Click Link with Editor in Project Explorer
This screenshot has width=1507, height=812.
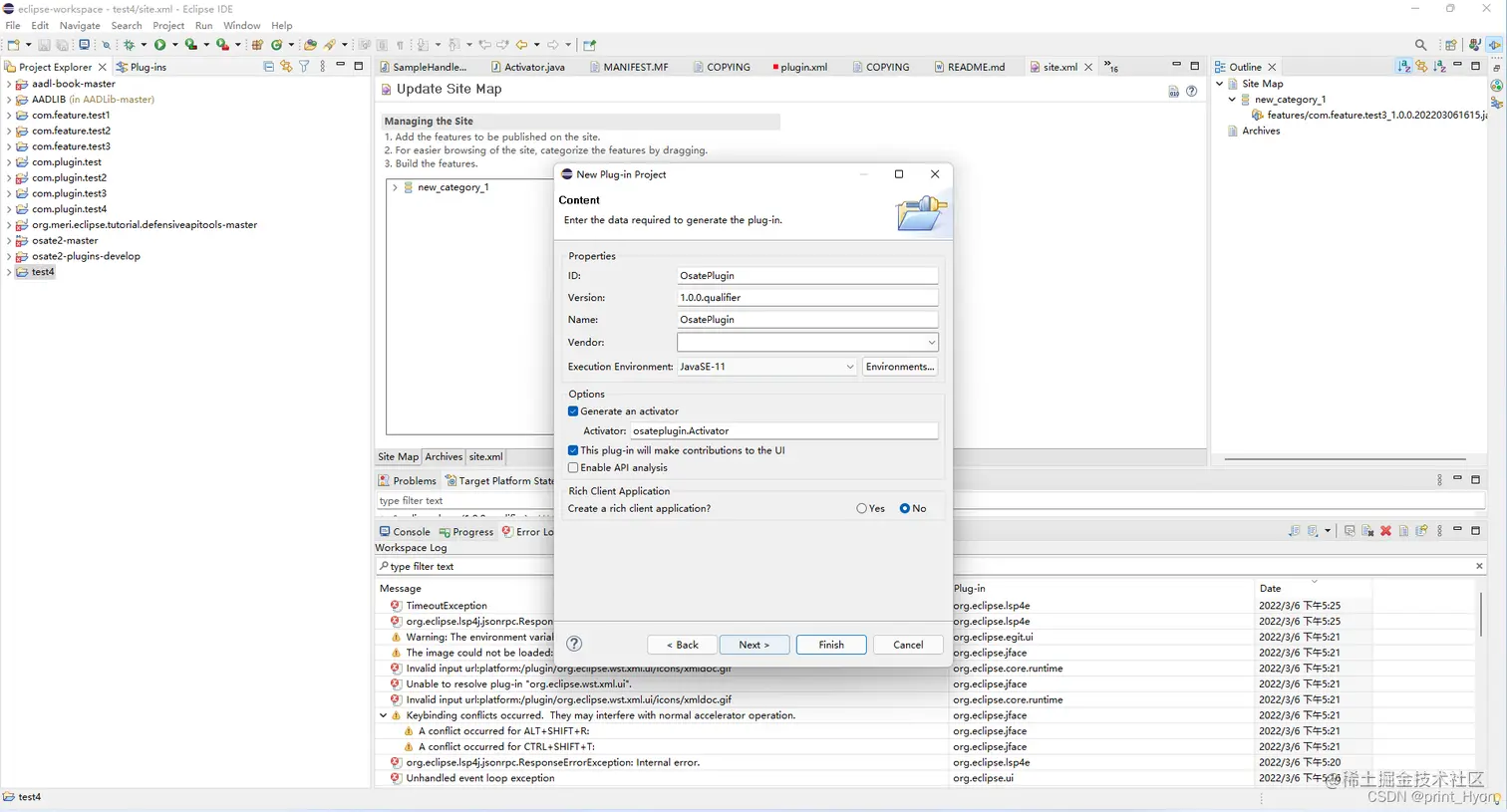point(286,67)
